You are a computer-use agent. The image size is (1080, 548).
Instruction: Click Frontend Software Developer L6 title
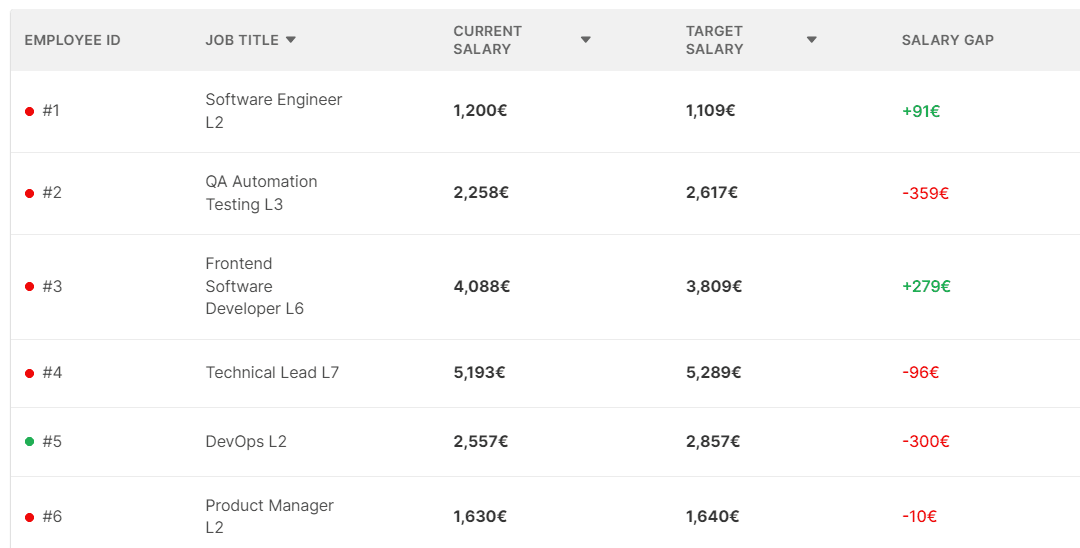click(x=254, y=286)
